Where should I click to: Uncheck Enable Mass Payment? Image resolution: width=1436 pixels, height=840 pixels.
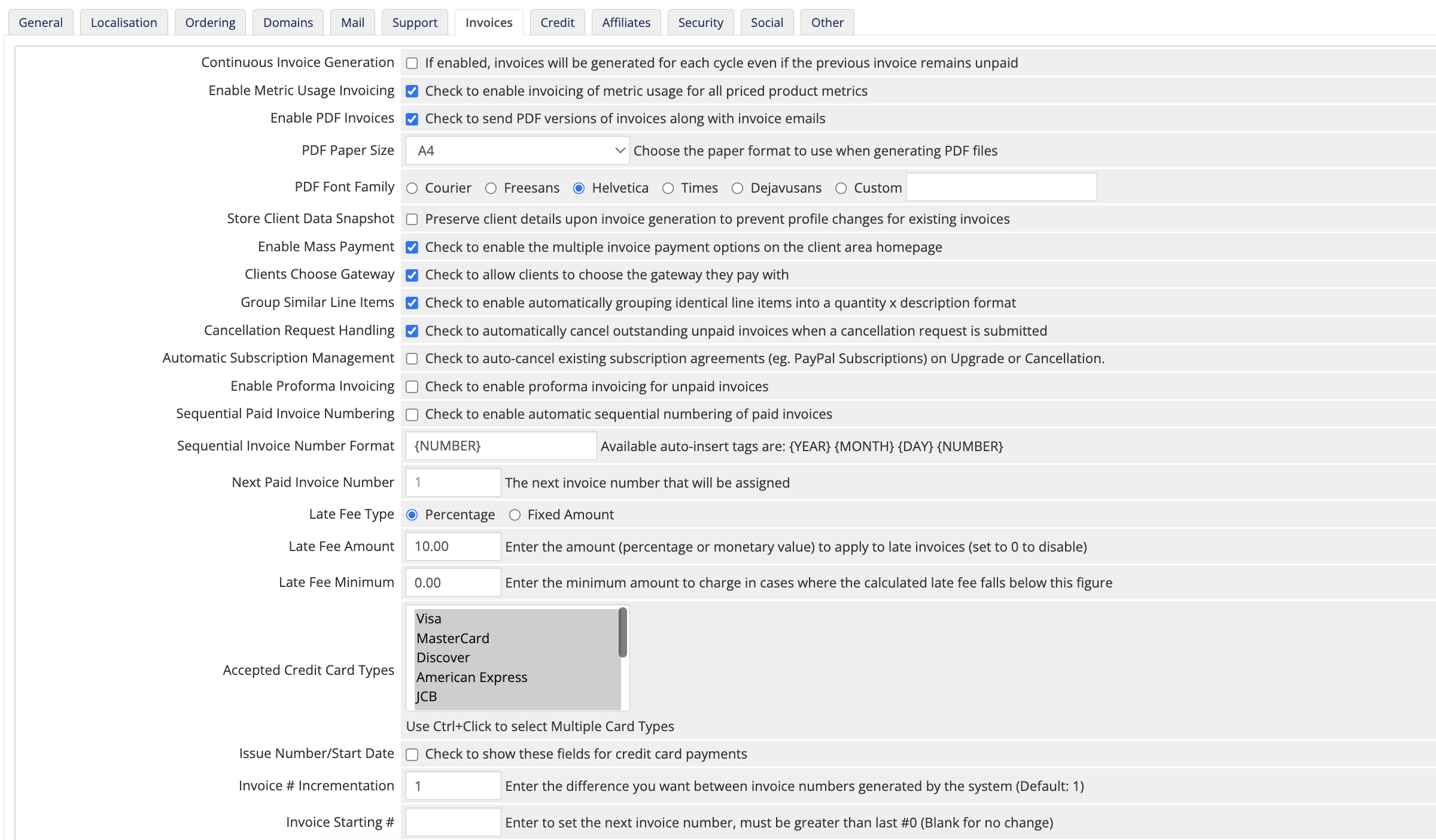pos(412,247)
